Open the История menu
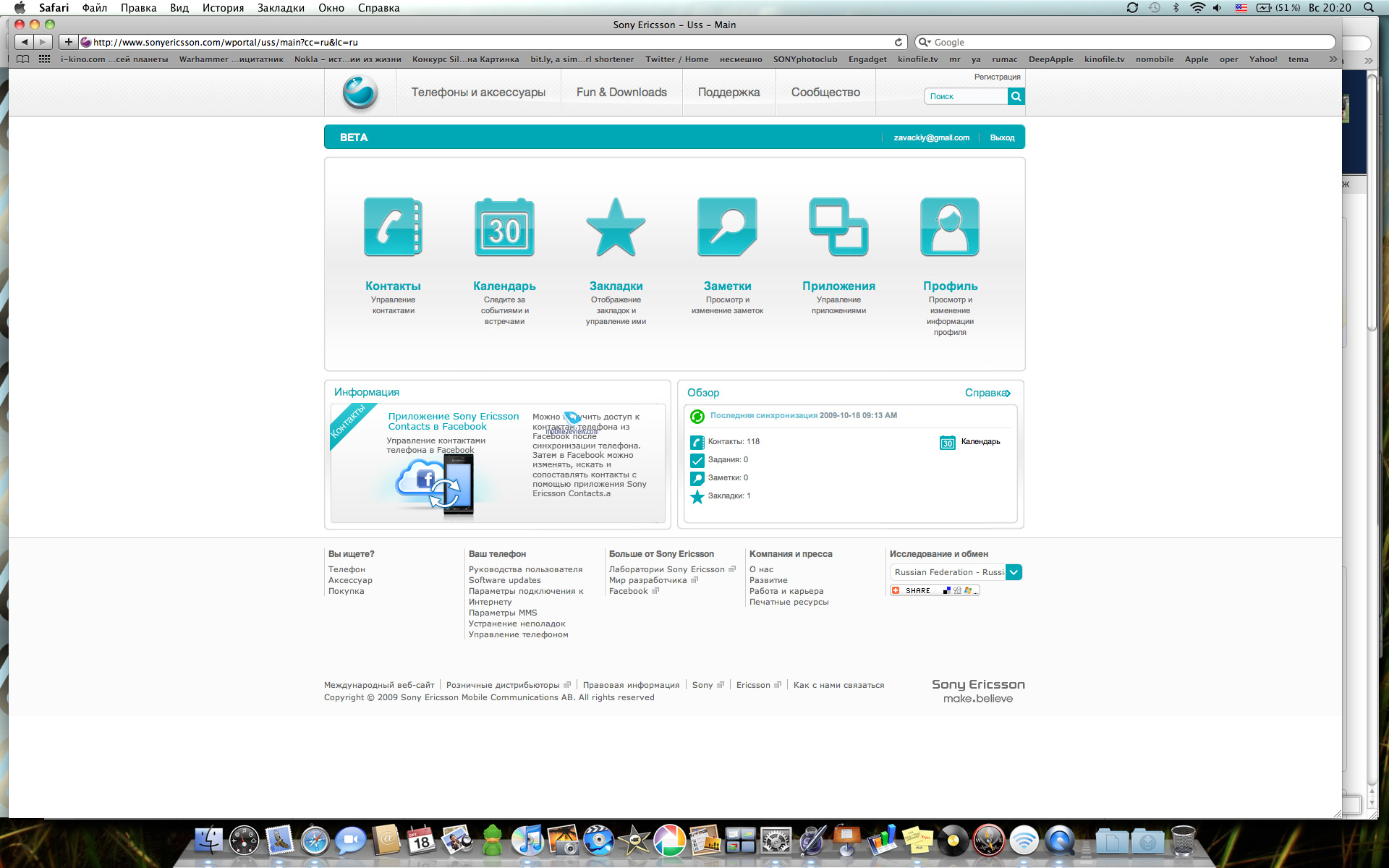Screen dimensions: 1389x868 (x=223, y=7)
